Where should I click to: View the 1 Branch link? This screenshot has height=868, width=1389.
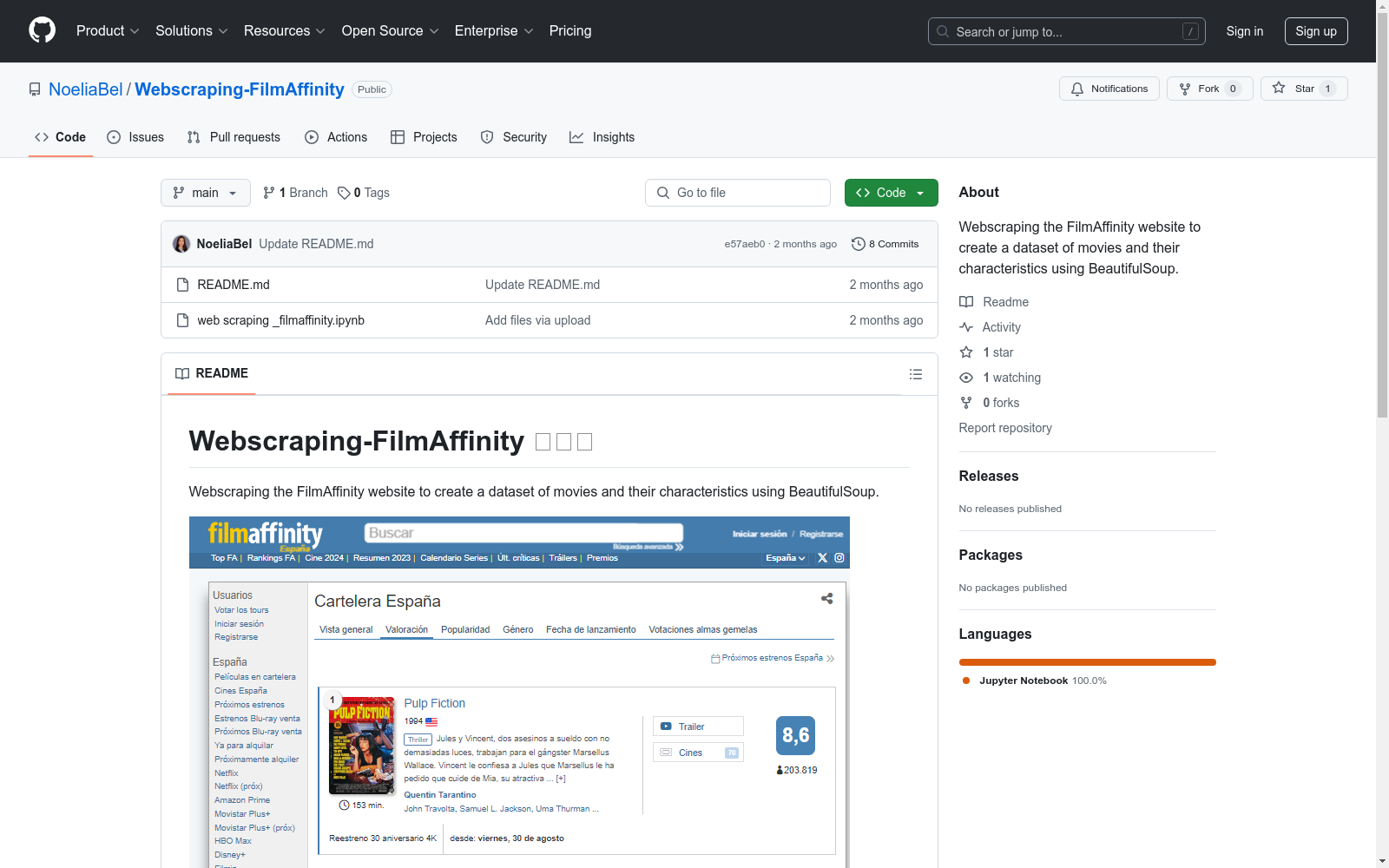coord(295,193)
